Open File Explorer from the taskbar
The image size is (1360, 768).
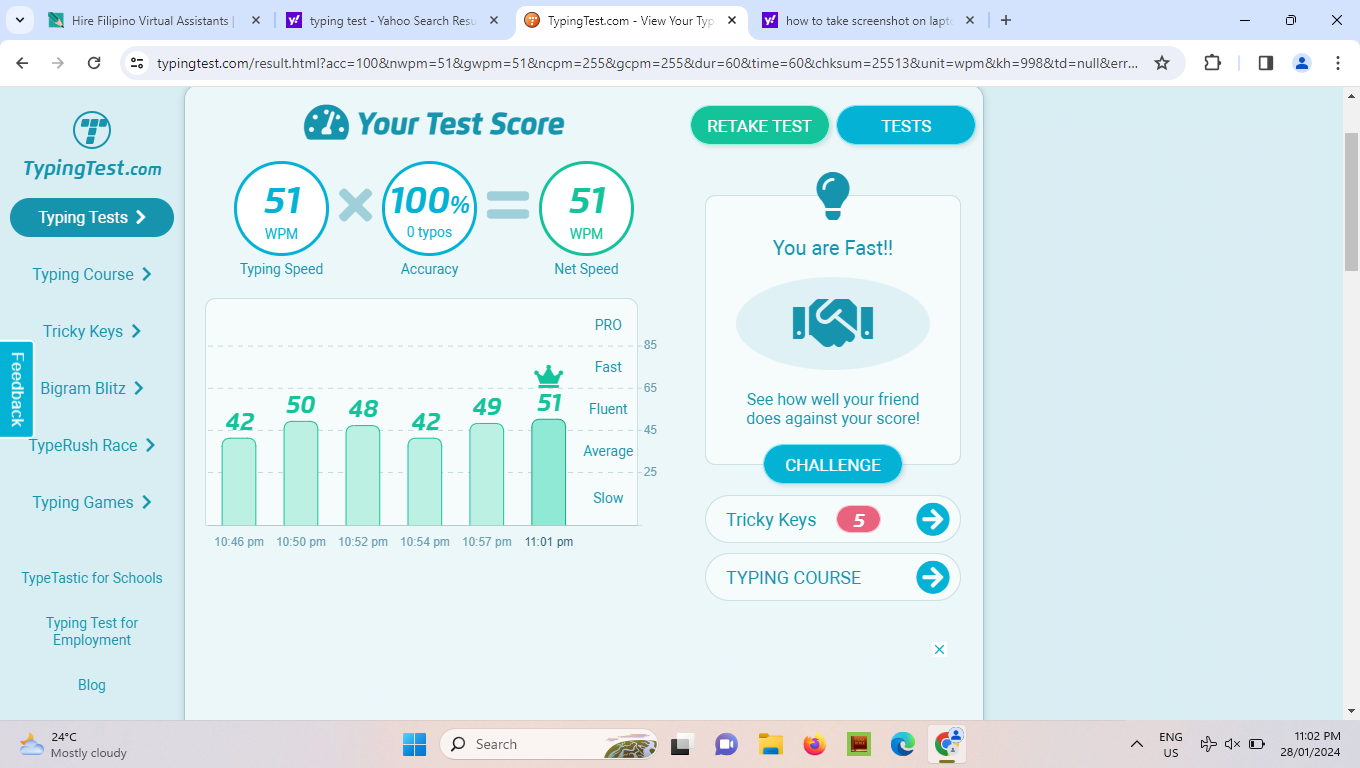[x=770, y=744]
